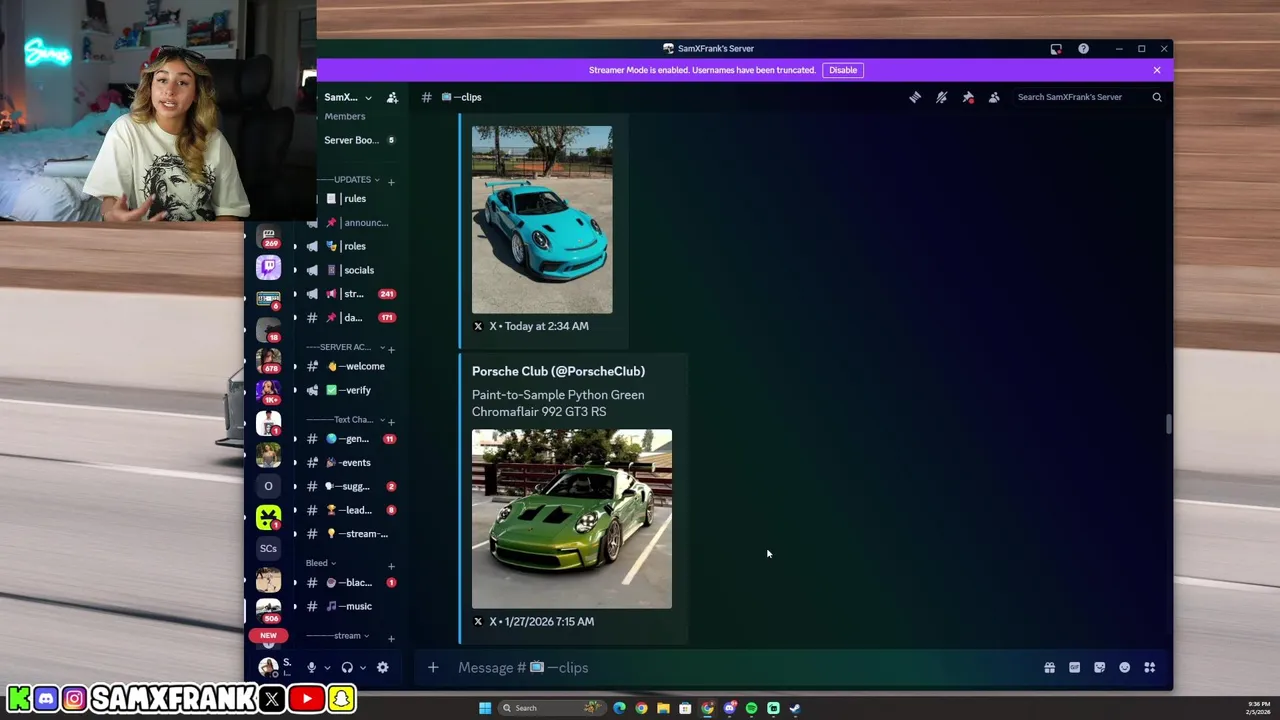The height and width of the screenshot is (720, 1280).
Task: Collapse the stream category
Action: pos(339,636)
